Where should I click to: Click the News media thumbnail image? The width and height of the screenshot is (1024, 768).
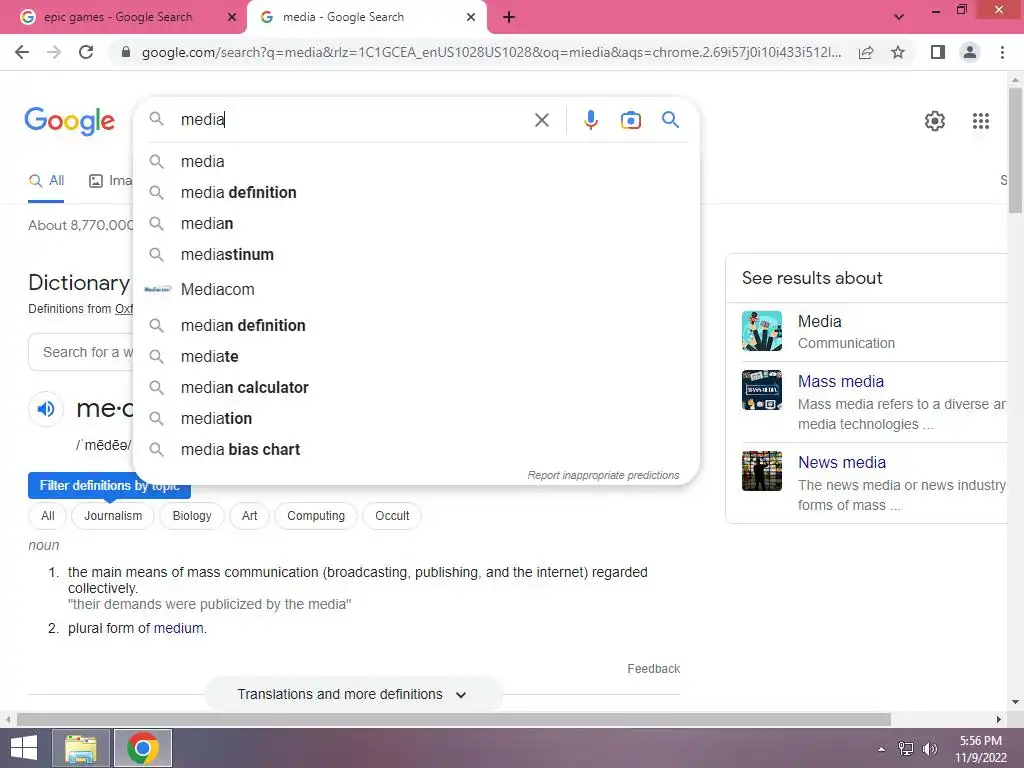click(761, 471)
